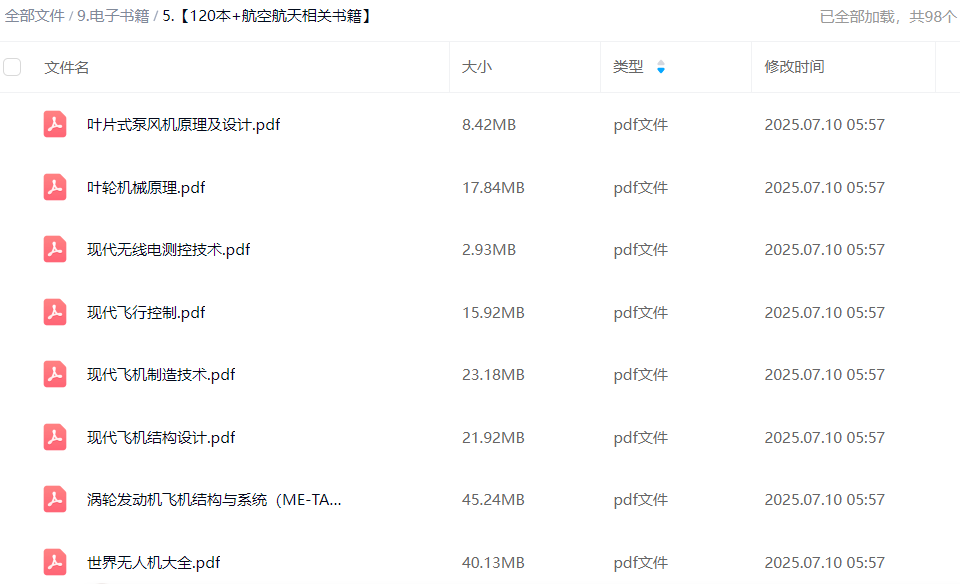The height and width of the screenshot is (584, 960).
Task: Click PDF icon beside 叶轮机械原理.pdf
Action: [x=55, y=187]
